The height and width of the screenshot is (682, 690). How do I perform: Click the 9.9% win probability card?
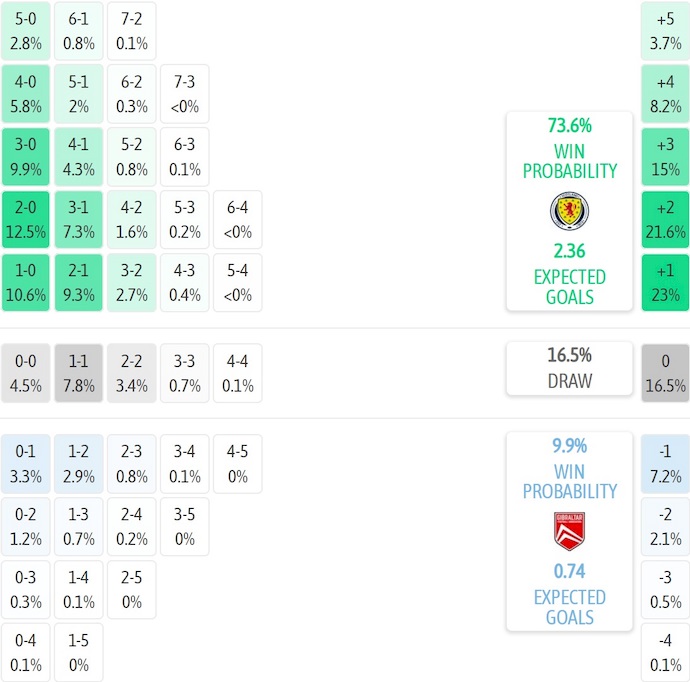[x=569, y=531]
